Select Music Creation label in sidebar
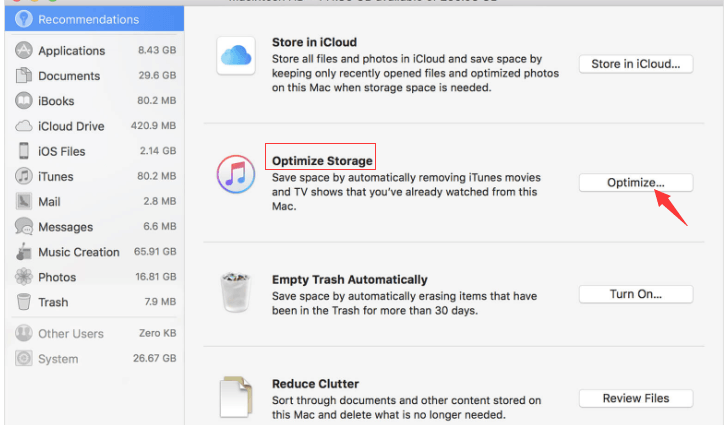The height and width of the screenshot is (425, 725). point(79,252)
